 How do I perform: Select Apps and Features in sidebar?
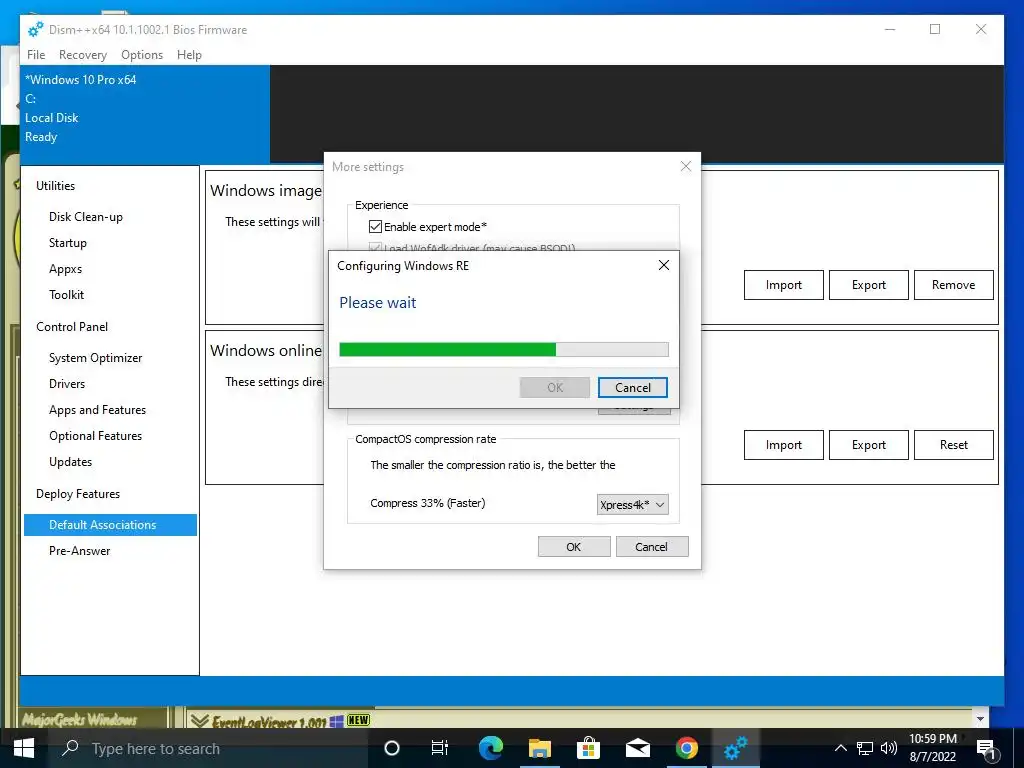click(97, 410)
